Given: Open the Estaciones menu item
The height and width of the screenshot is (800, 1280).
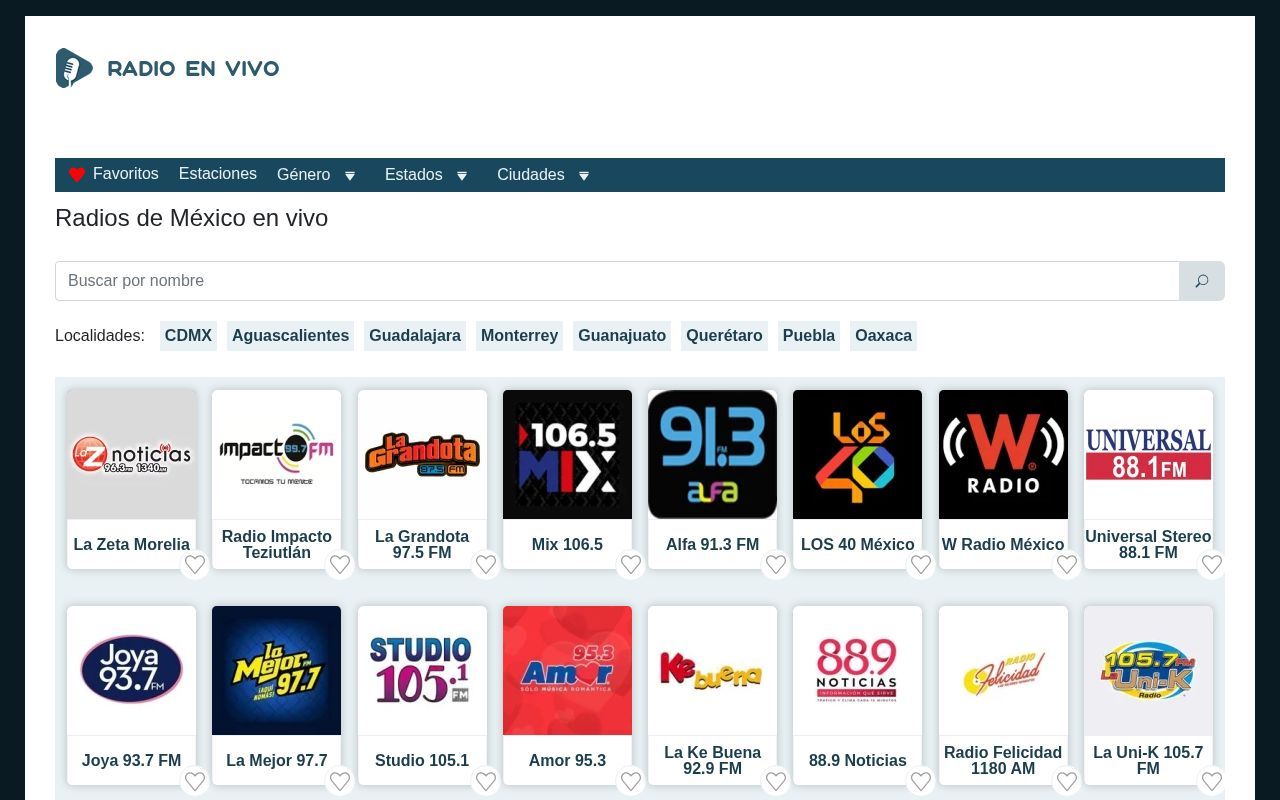Looking at the screenshot, I should tap(218, 174).
